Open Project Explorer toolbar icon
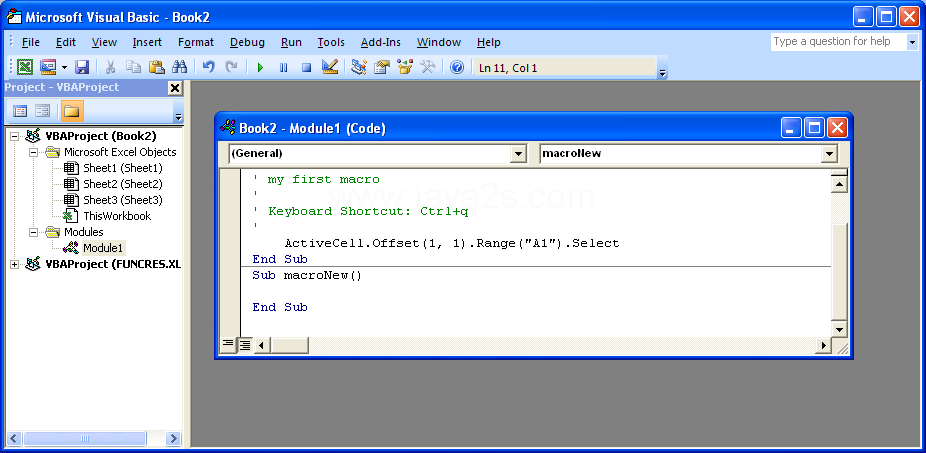Screen dimensions: 926x453 tap(359, 67)
